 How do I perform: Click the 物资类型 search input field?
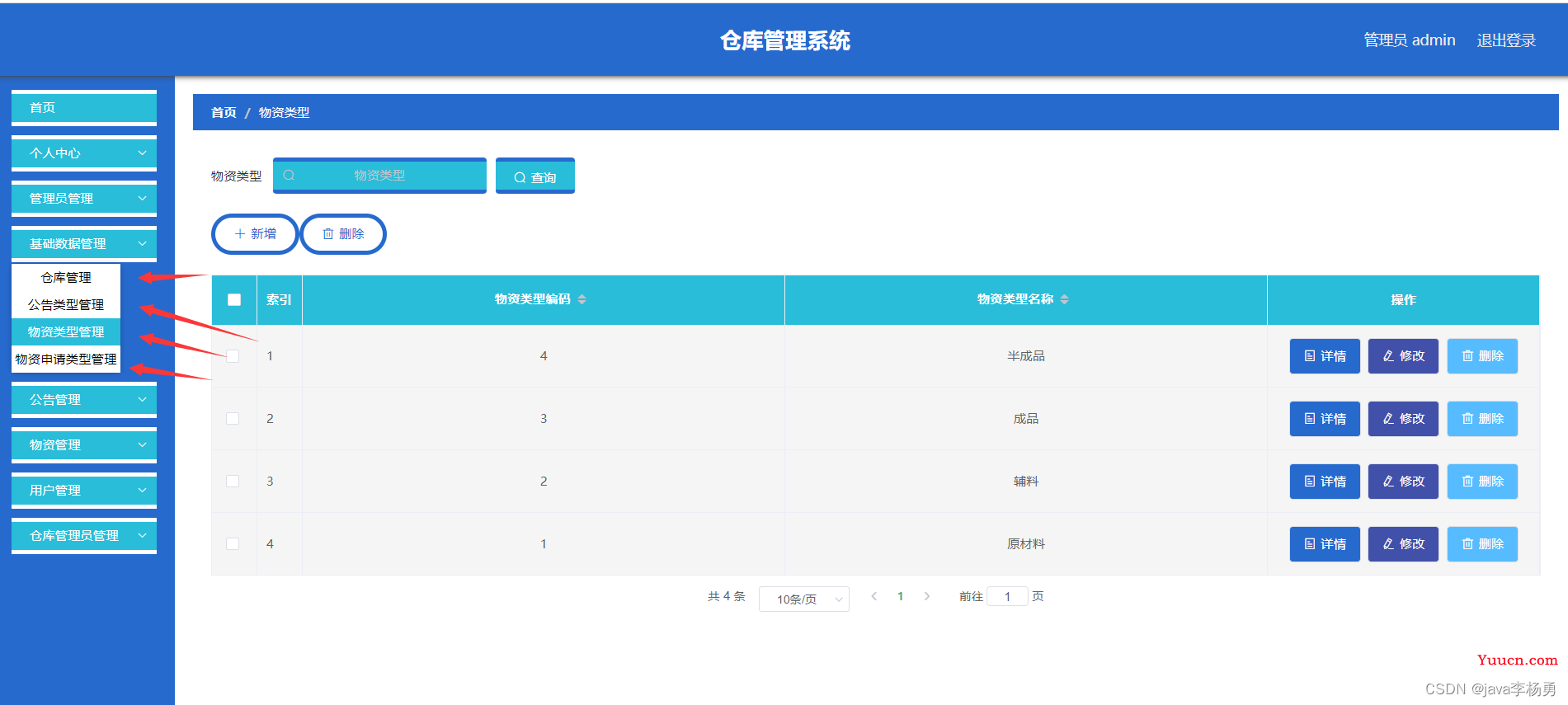[x=379, y=175]
